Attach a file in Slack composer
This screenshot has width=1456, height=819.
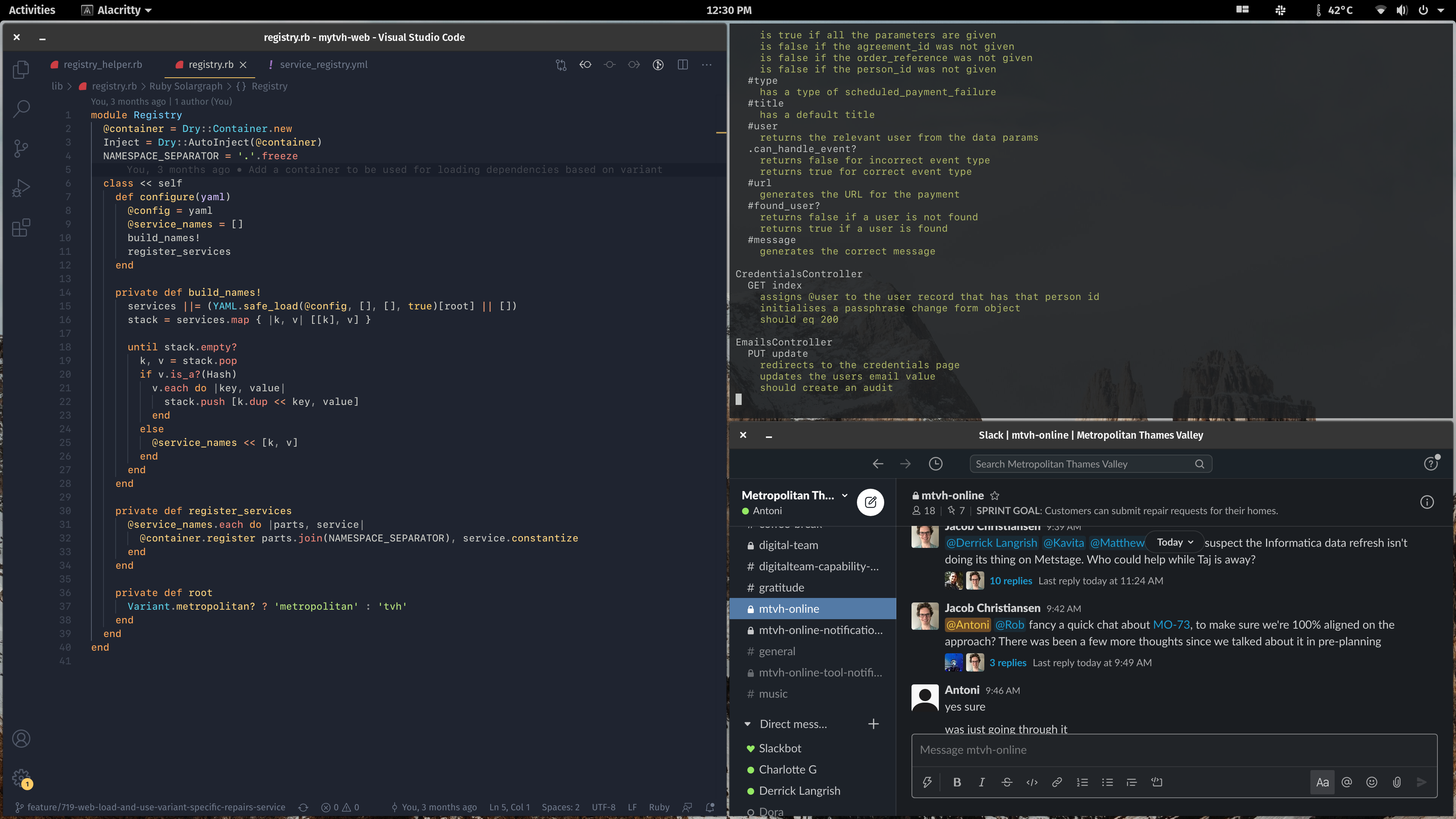click(x=1396, y=782)
